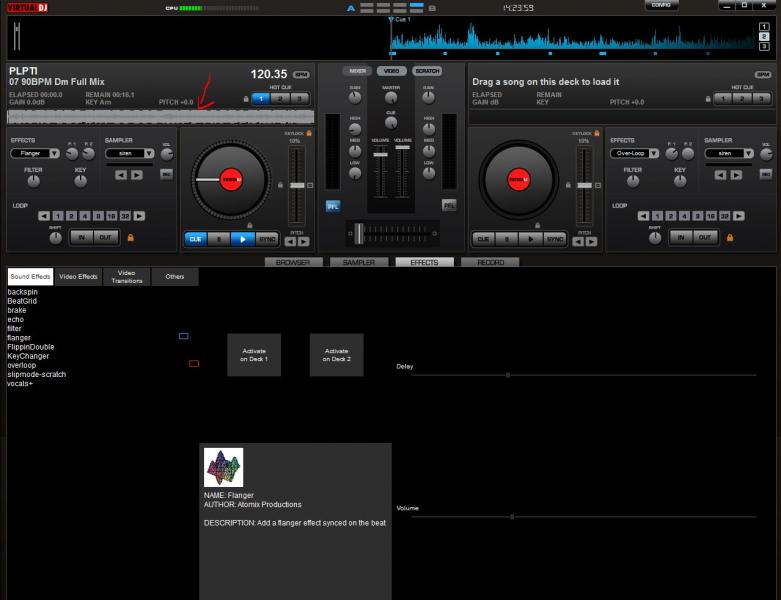The image size is (781, 600).
Task: Open left deck sampler dropdown (siren)
Action: [x=149, y=153]
